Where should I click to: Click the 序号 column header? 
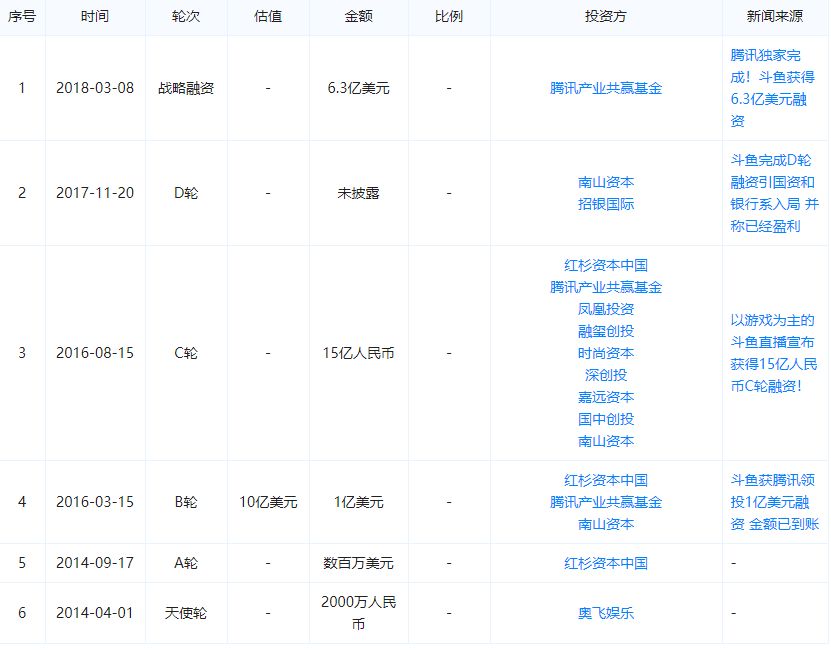[22, 16]
